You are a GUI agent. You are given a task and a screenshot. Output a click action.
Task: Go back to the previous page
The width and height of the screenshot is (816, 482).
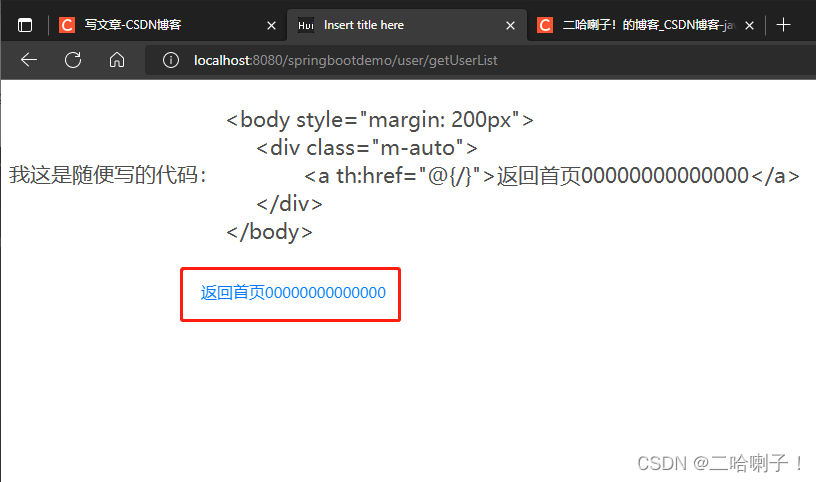(29, 60)
